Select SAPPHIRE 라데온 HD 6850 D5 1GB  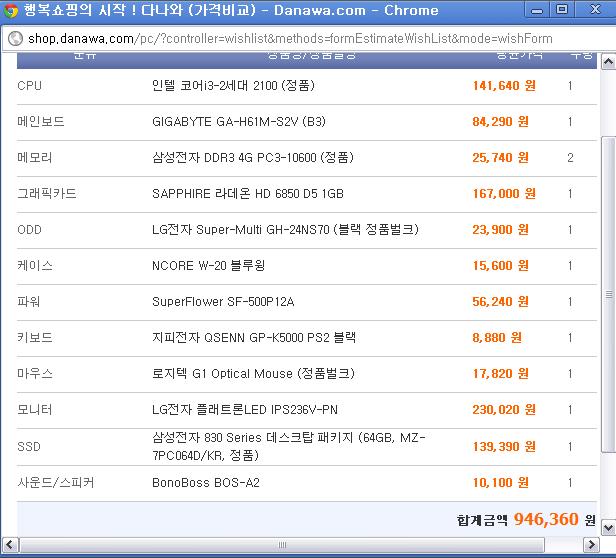(x=248, y=194)
